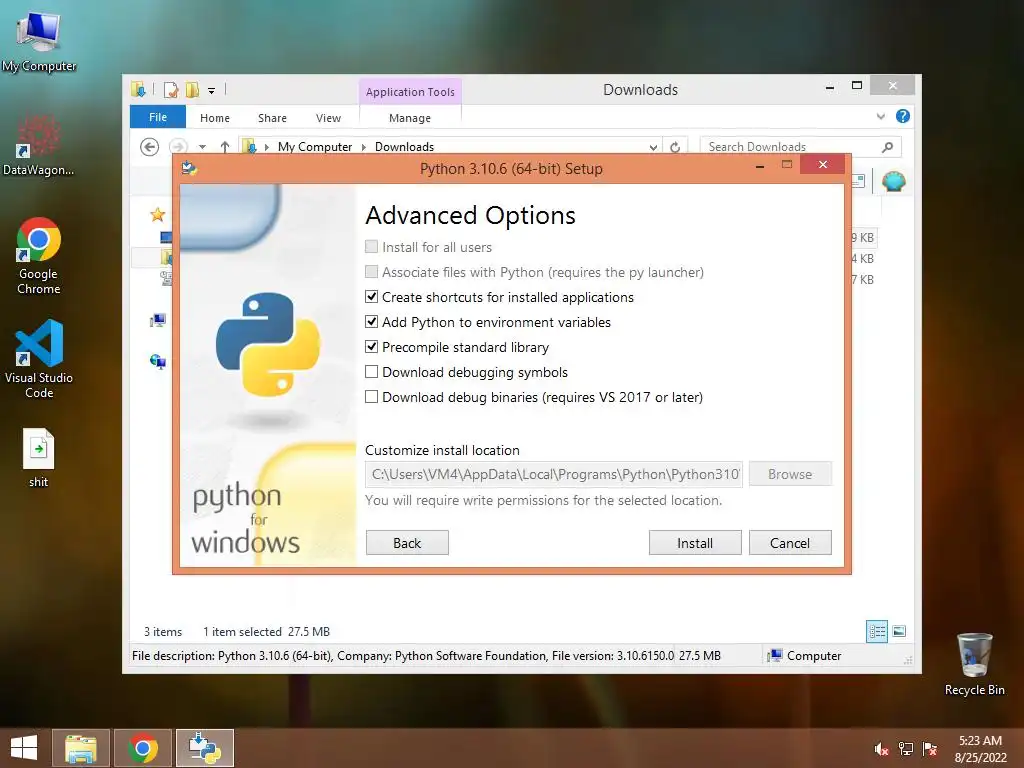Click the install location path field
The width and height of the screenshot is (1024, 768).
(x=554, y=474)
